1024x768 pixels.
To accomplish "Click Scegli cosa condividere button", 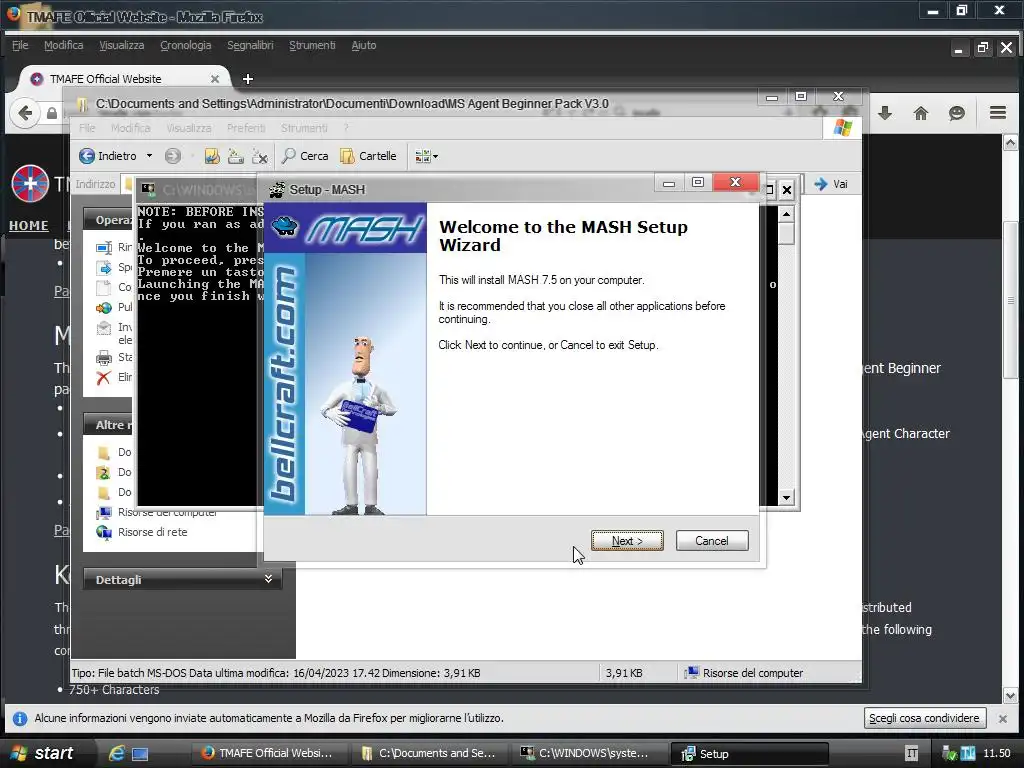I will [x=924, y=718].
